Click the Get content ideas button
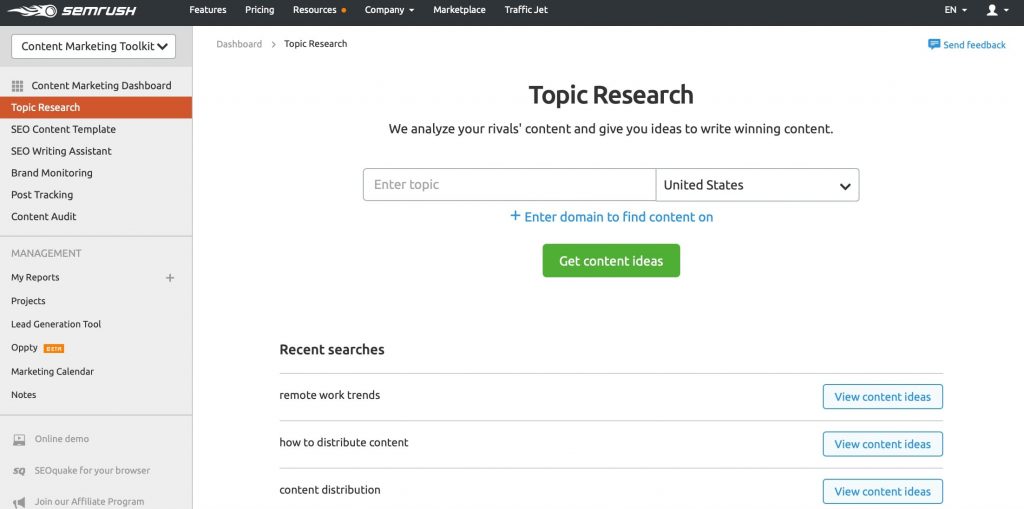 (611, 261)
